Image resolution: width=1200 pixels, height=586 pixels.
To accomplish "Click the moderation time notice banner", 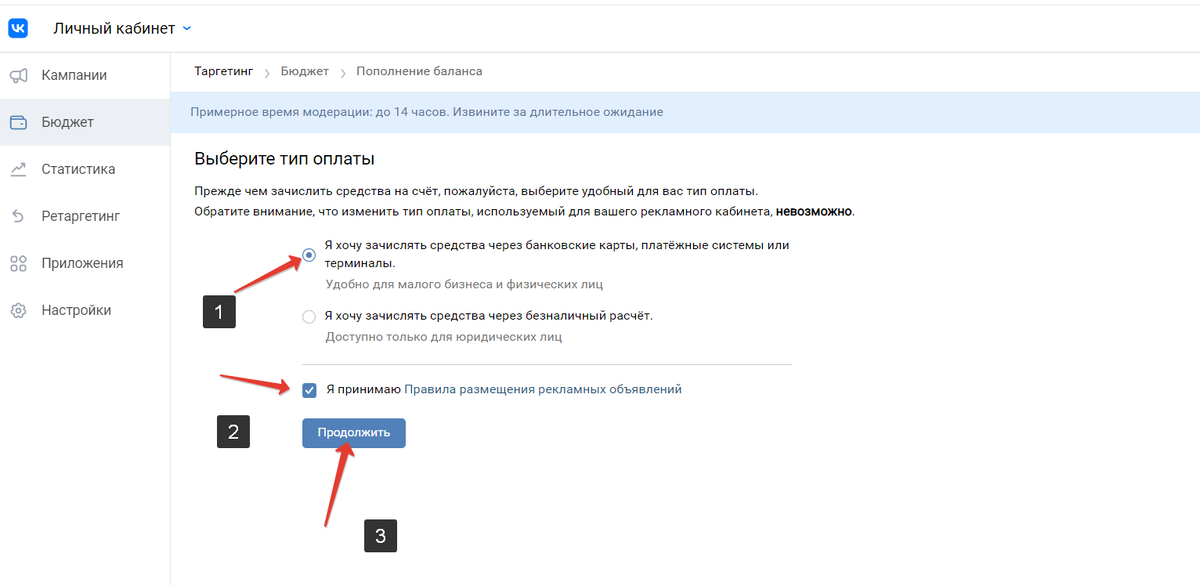I will pyautogui.click(x=685, y=112).
